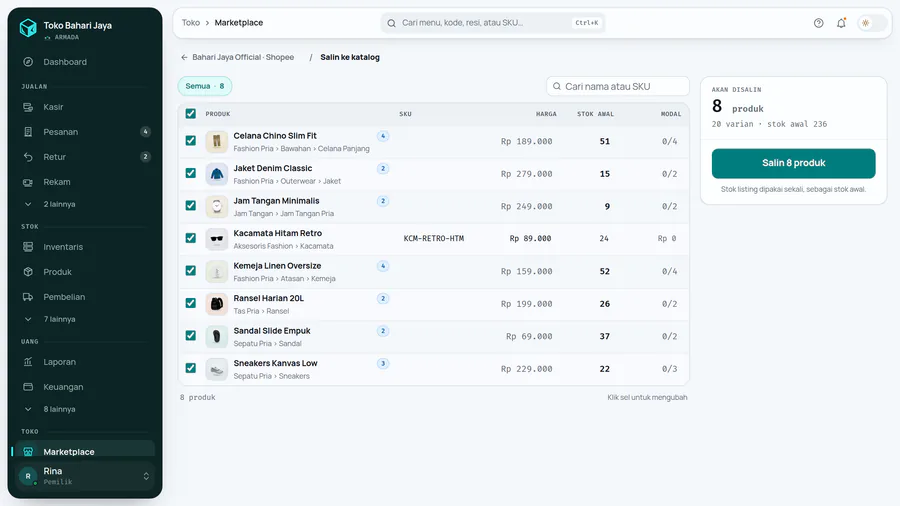The height and width of the screenshot is (506, 900).
Task: Click the Retur badge showing 2
Action: pos(145,157)
